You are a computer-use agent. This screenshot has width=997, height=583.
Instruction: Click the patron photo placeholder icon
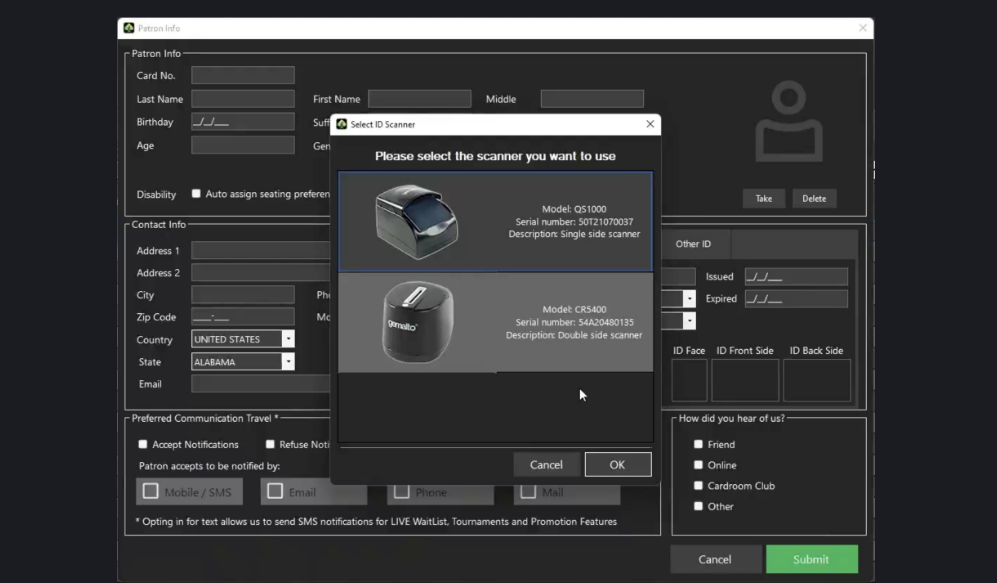[x=789, y=121]
